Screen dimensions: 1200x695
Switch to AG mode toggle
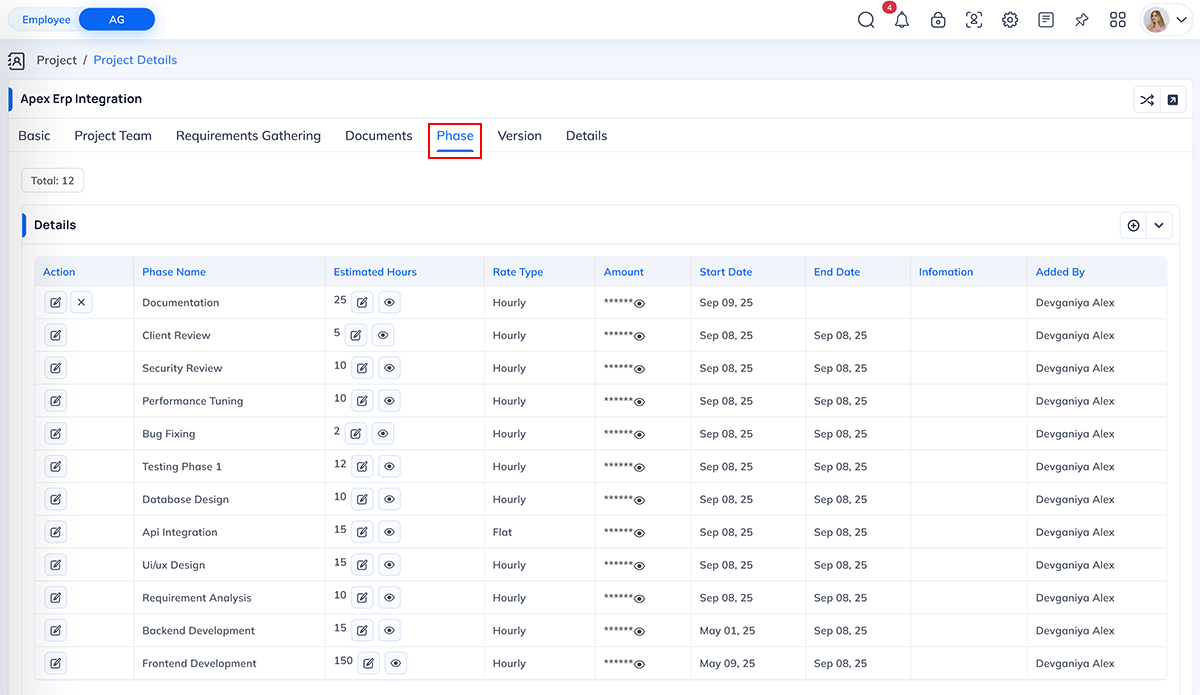[117, 20]
